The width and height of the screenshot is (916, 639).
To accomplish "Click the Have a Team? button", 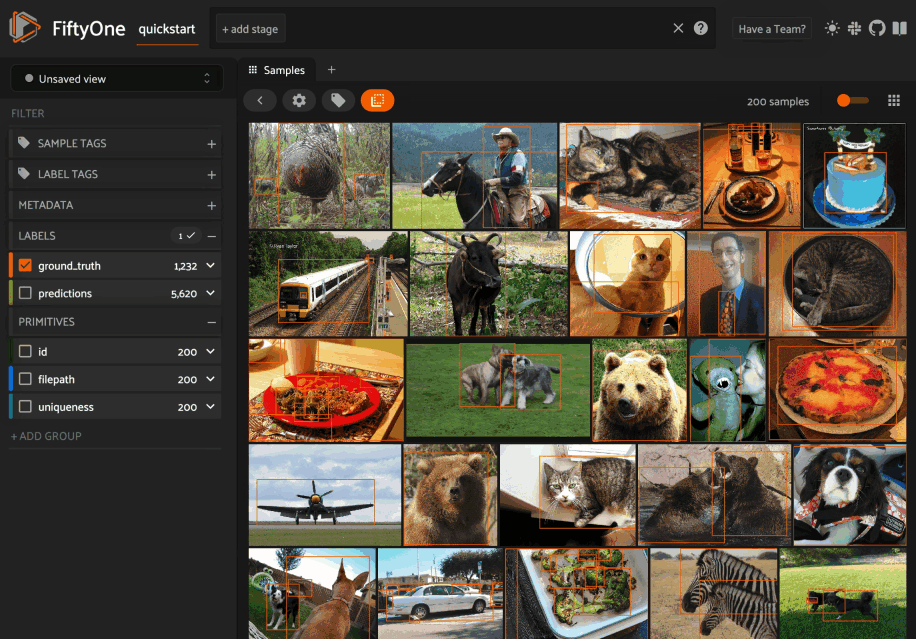I will (x=772, y=29).
